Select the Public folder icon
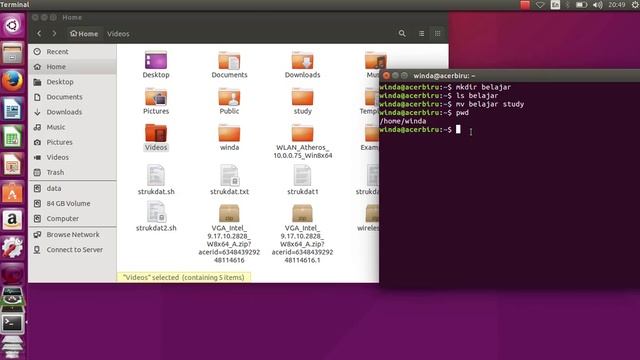Viewport: 640px width, 360px height. [229, 97]
